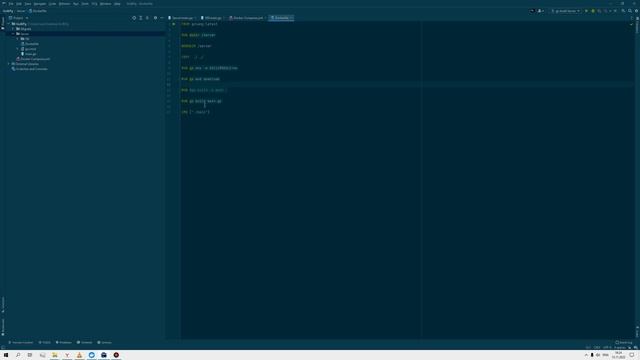Select the server folder in tree
This screenshot has width=640, height=360.
(x=24, y=34)
